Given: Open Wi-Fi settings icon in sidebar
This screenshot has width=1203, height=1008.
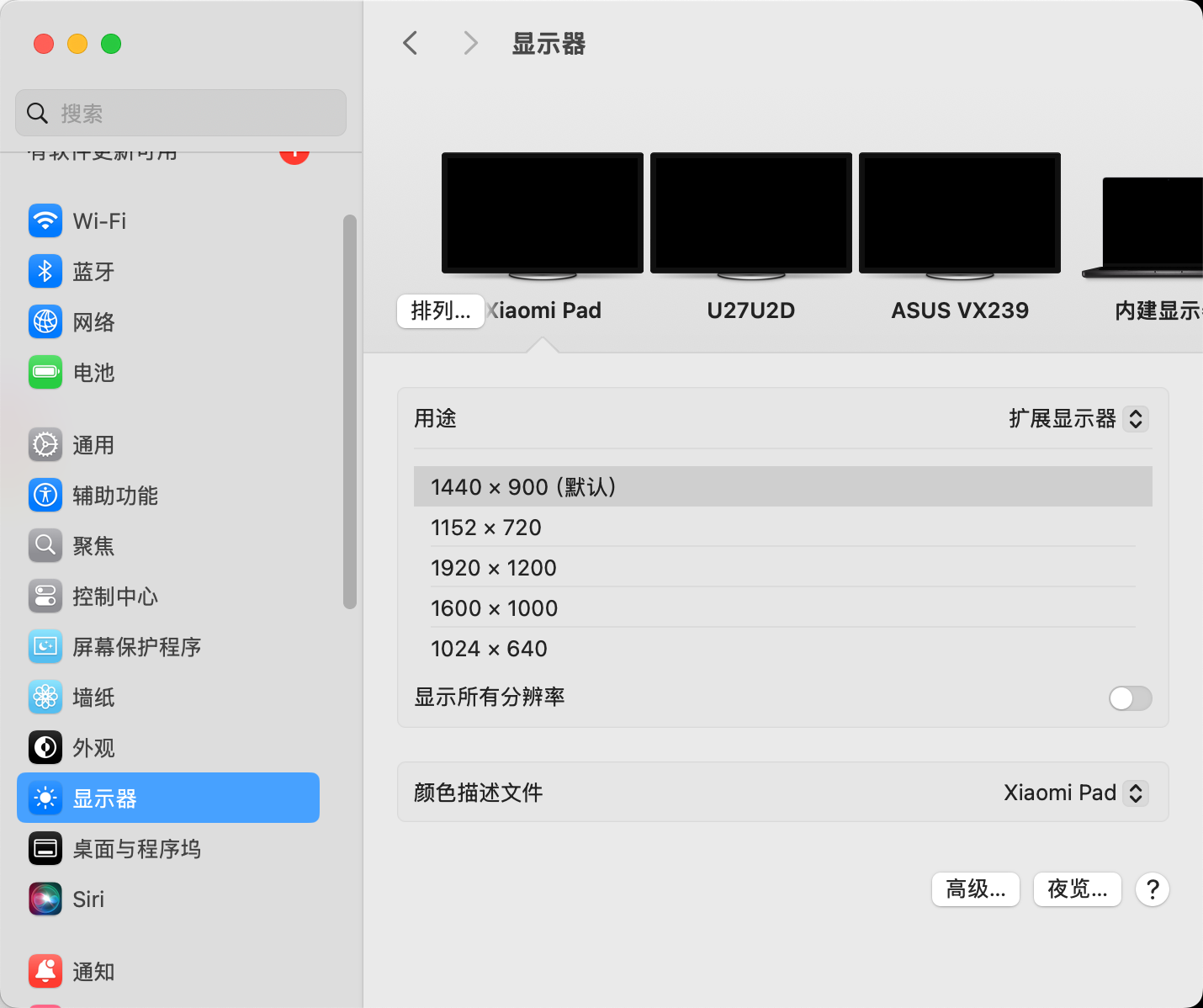Looking at the screenshot, I should point(45,221).
